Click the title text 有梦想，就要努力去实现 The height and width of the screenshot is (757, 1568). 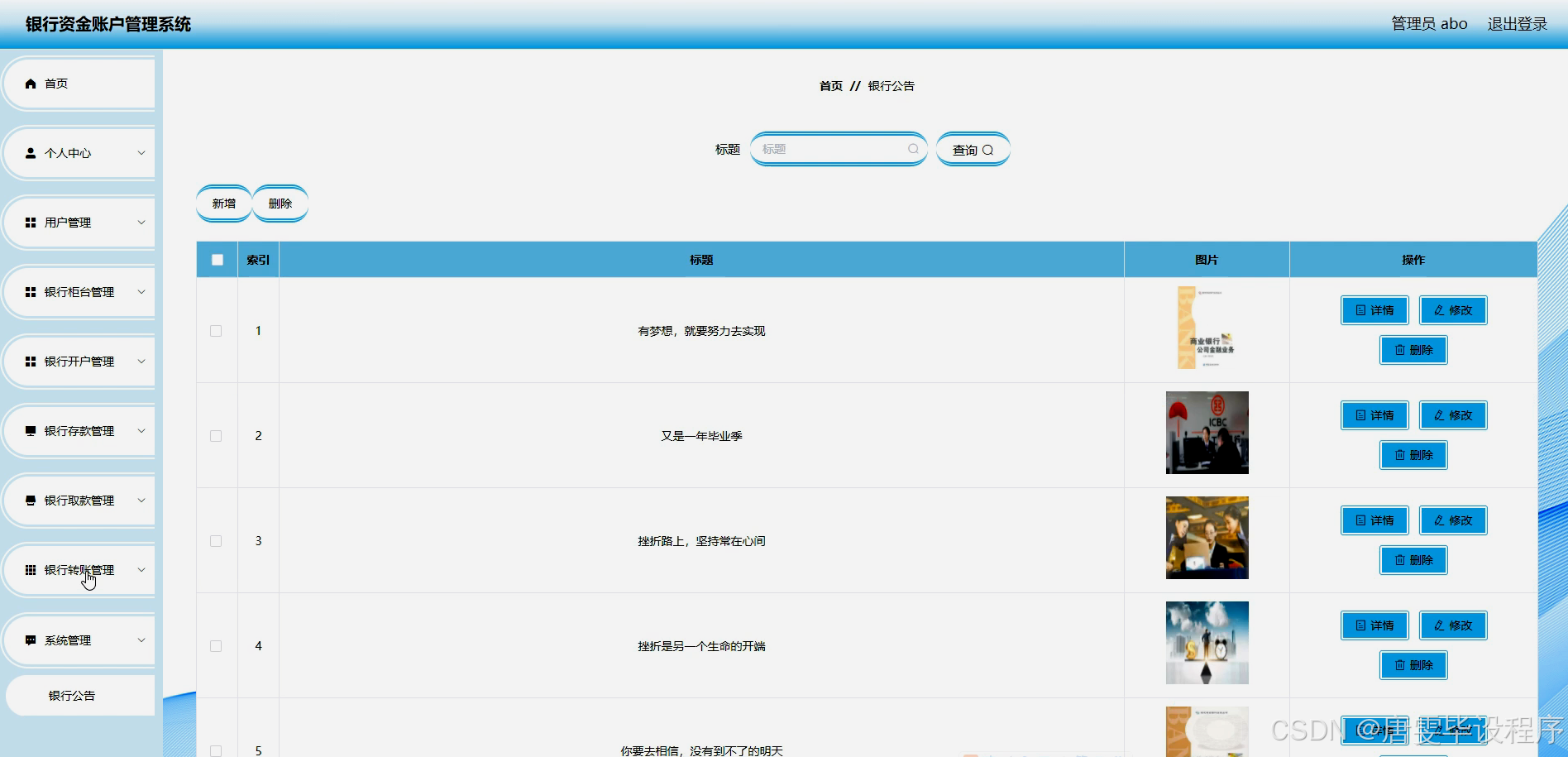click(701, 331)
